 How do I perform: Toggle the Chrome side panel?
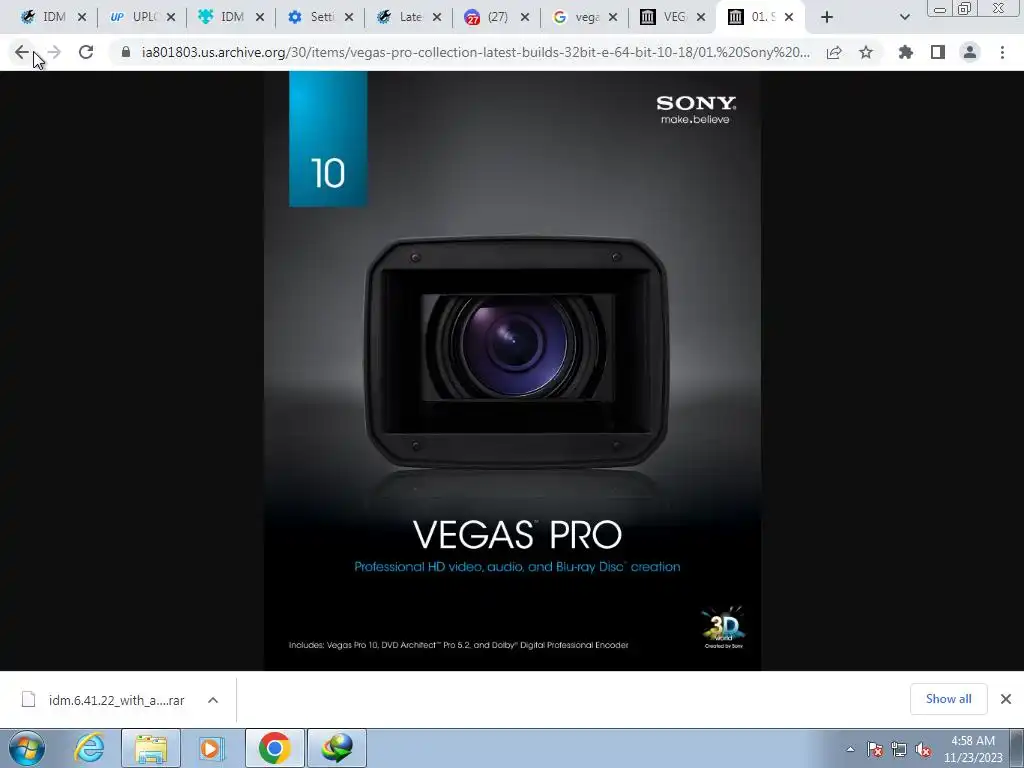click(938, 52)
